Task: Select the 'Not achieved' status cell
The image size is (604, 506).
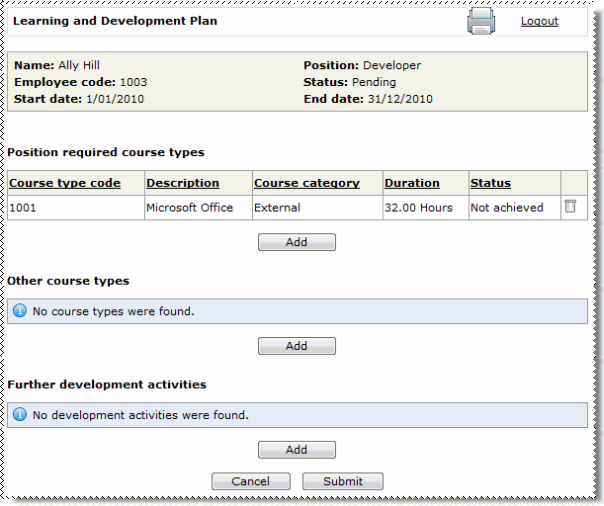Action: [515, 208]
